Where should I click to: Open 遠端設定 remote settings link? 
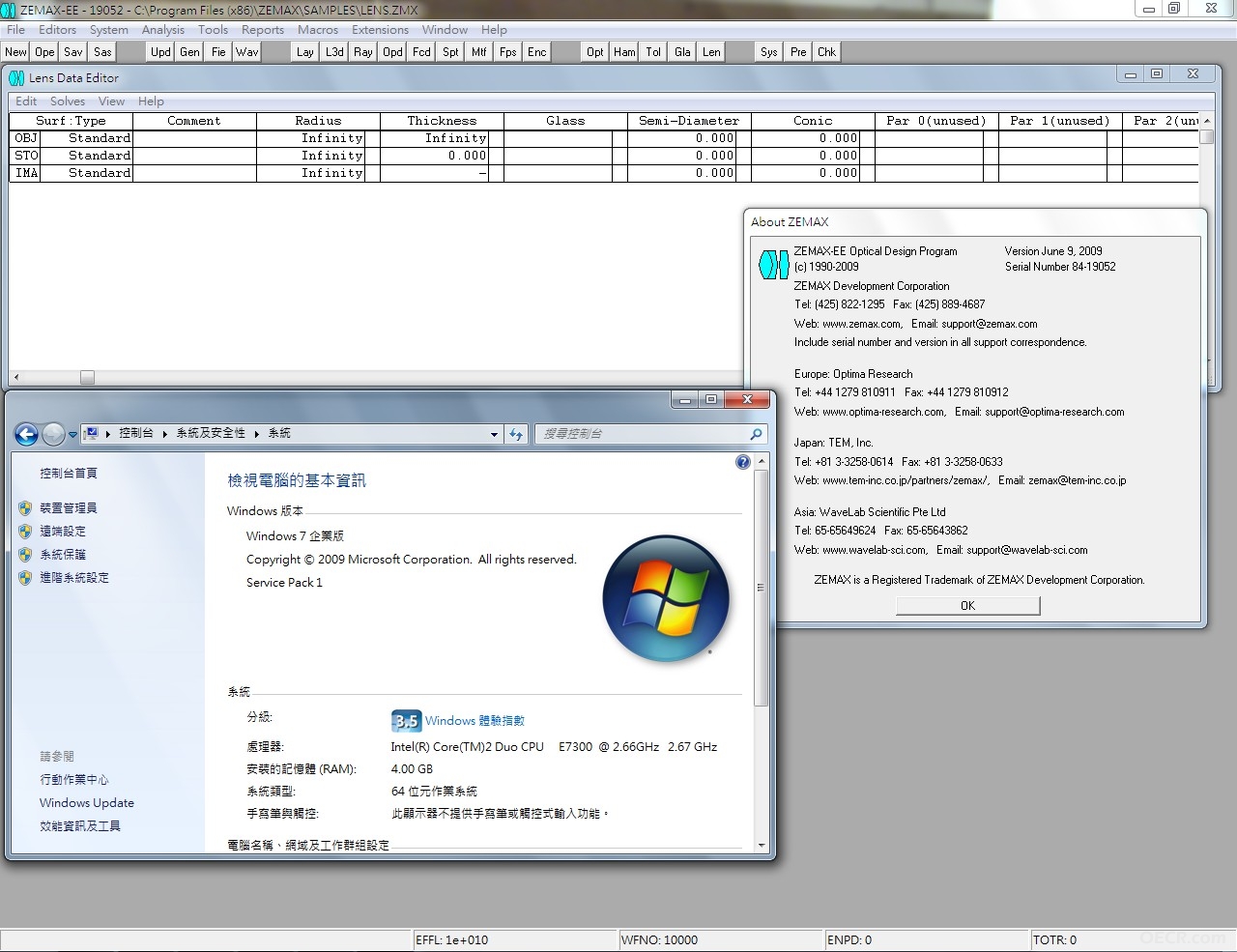pyautogui.click(x=63, y=532)
